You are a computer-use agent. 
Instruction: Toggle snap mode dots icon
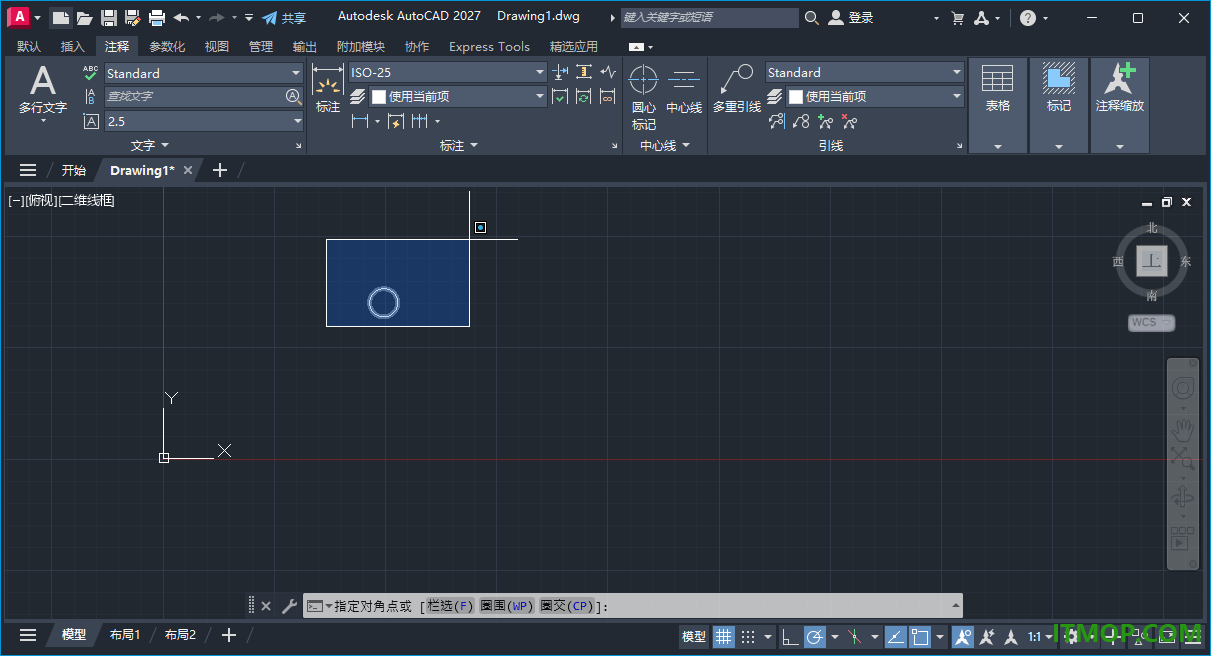pyautogui.click(x=748, y=636)
